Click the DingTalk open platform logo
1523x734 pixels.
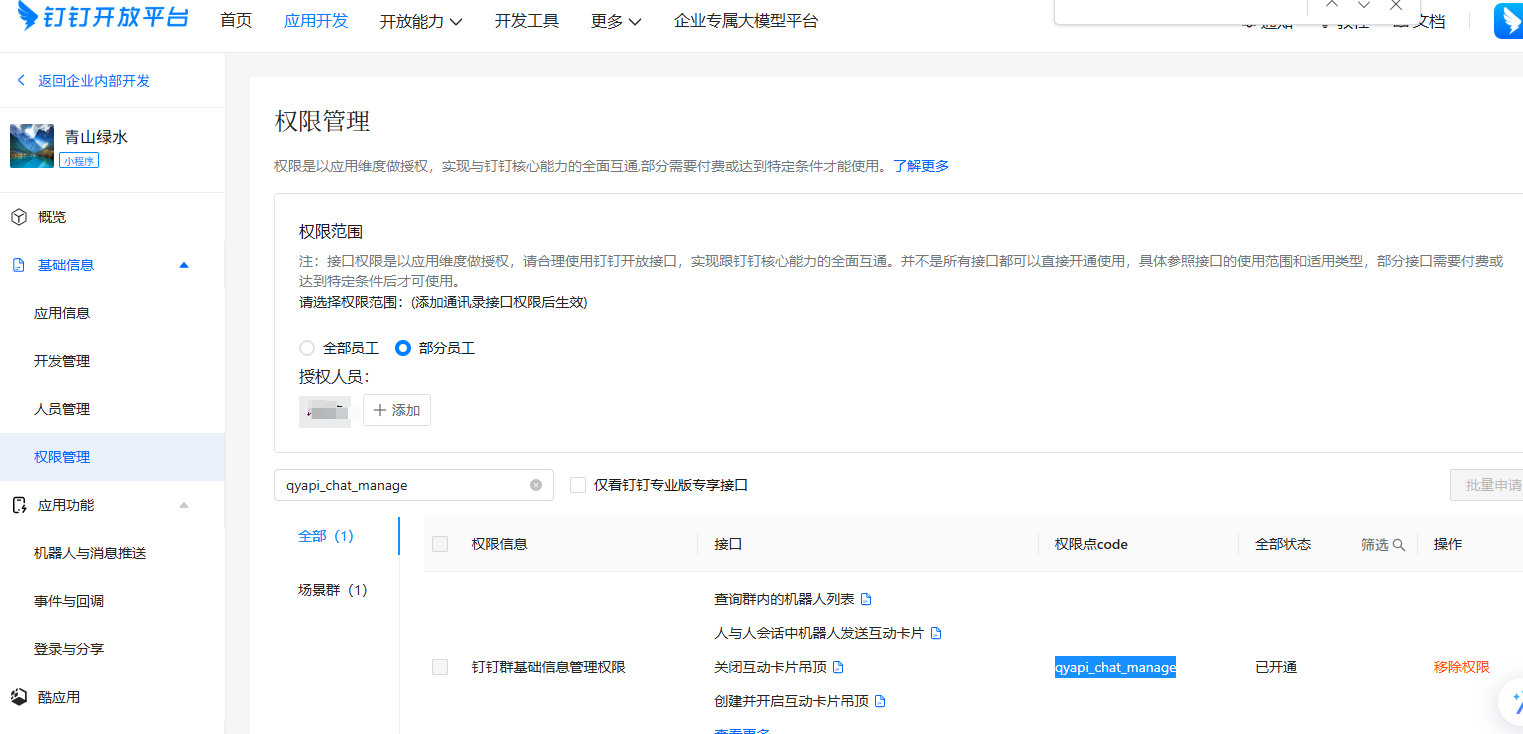(x=102, y=16)
